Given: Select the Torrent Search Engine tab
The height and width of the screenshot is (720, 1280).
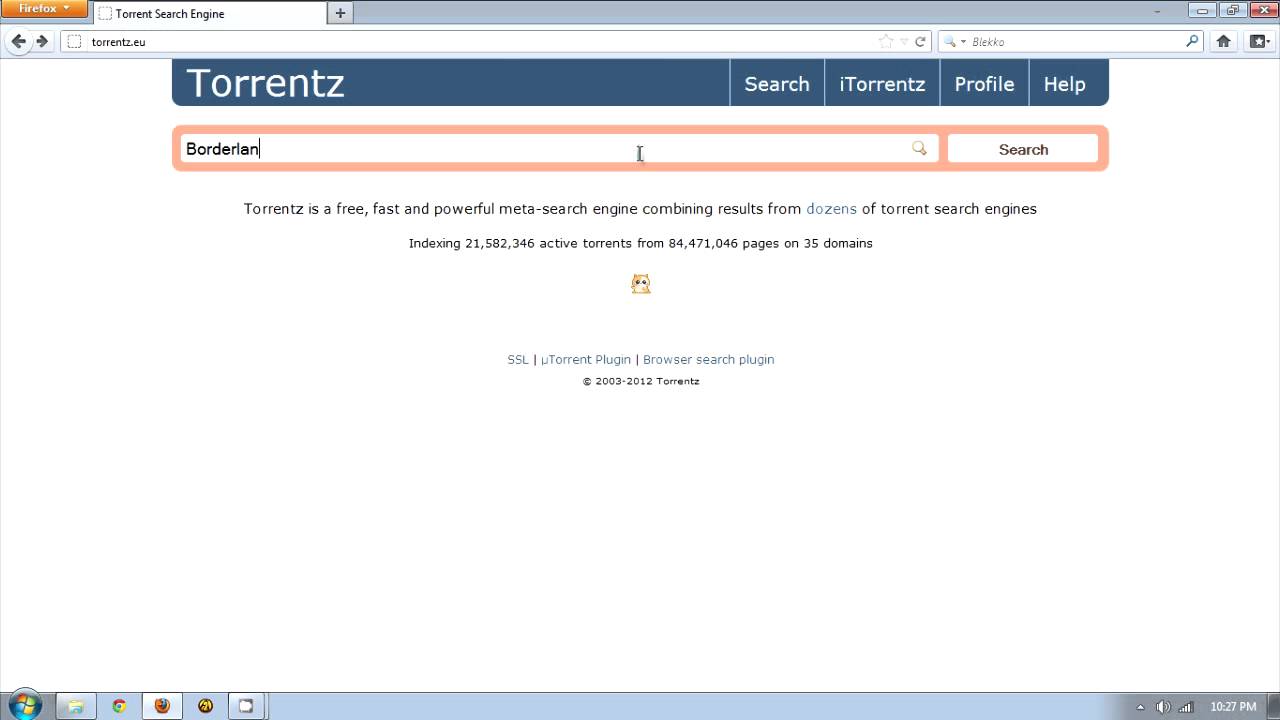Looking at the screenshot, I should point(210,14).
